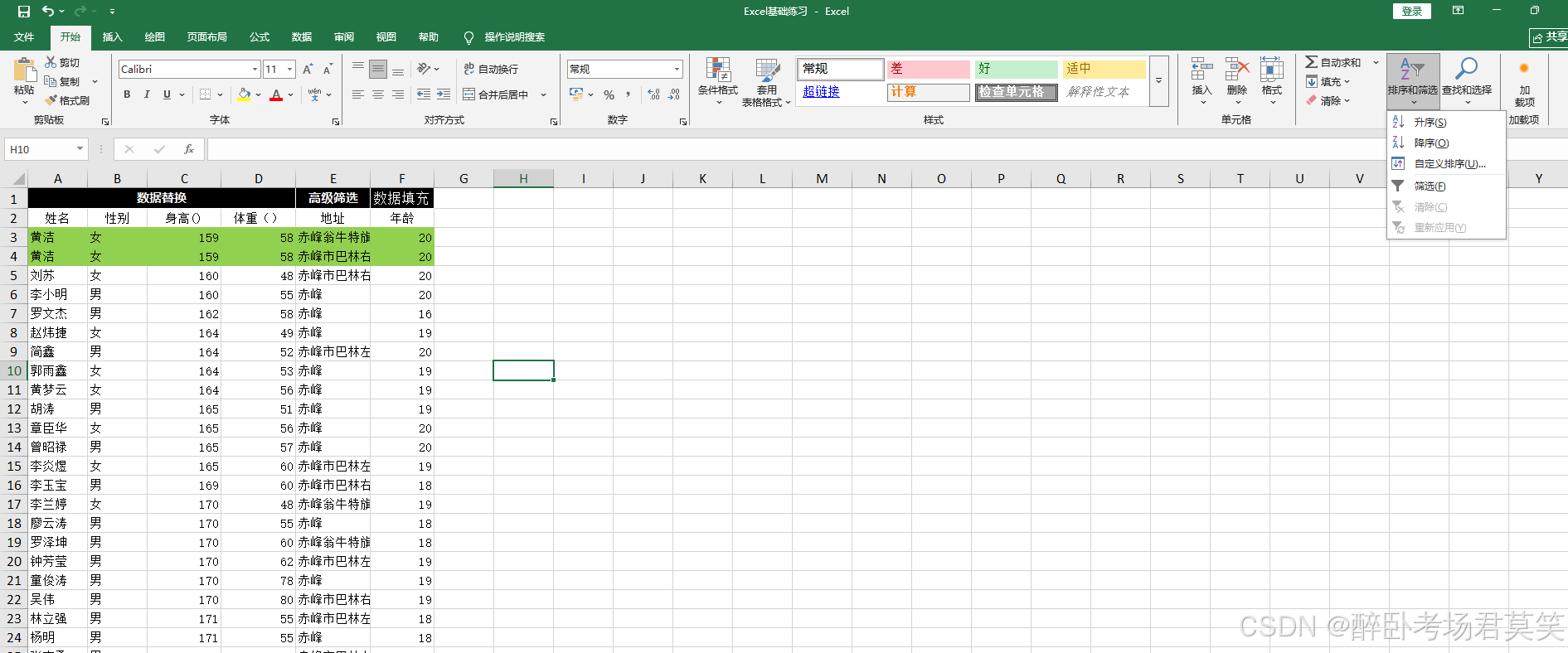The height and width of the screenshot is (653, 1568).
Task: Click the comma style icon
Action: (x=629, y=94)
